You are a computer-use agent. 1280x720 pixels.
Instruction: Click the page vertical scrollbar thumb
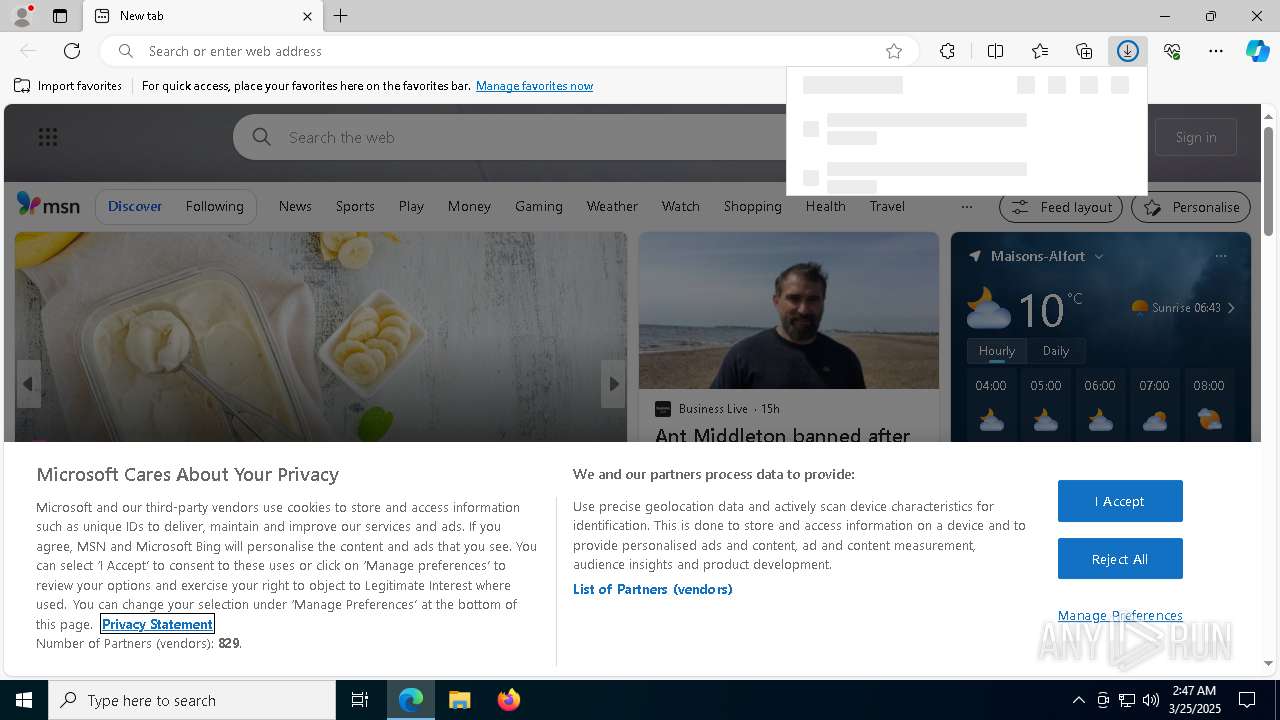coord(1268,182)
